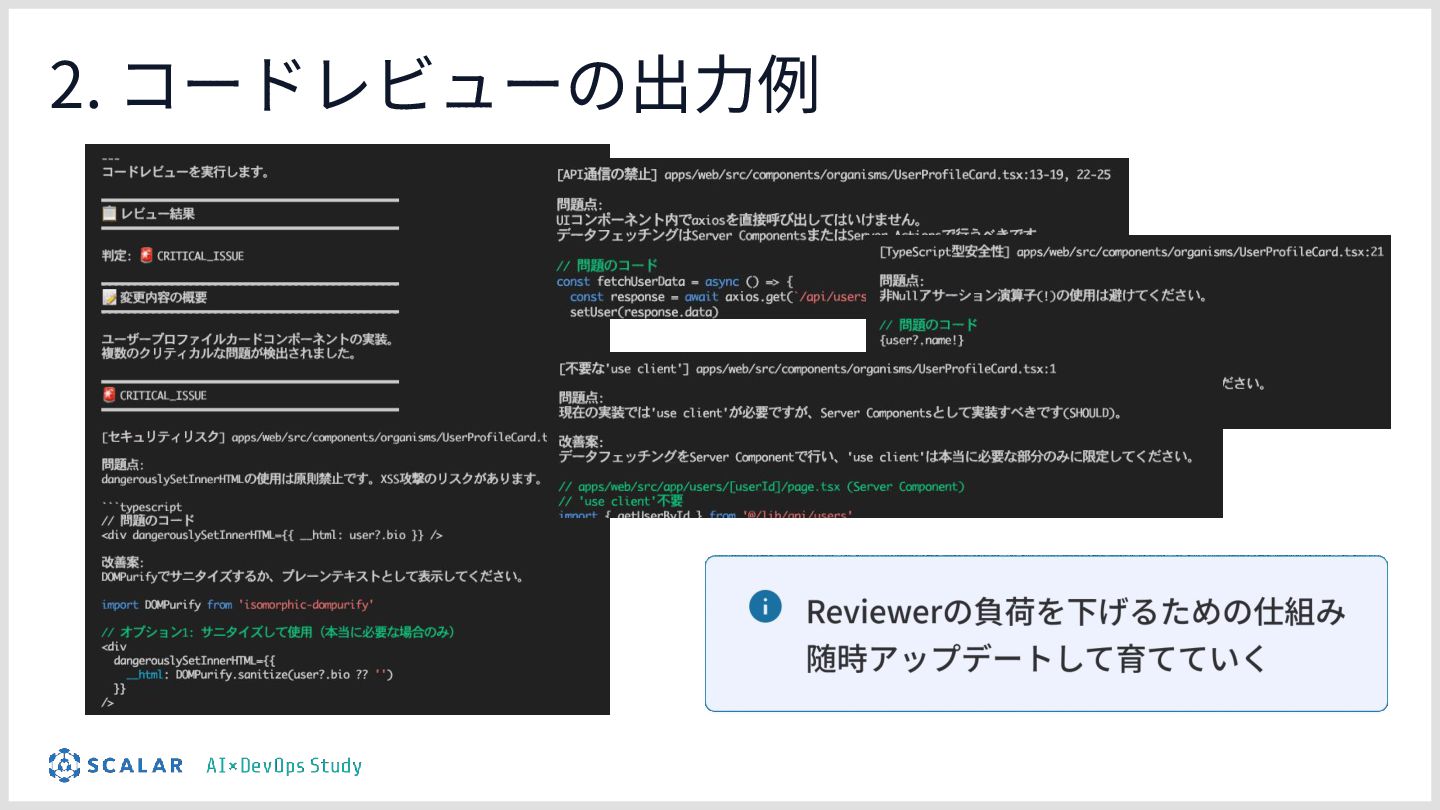Viewport: 1440px width, 810px height.
Task: Click the clipboard icon beside レビュー結果
Action: 109,213
